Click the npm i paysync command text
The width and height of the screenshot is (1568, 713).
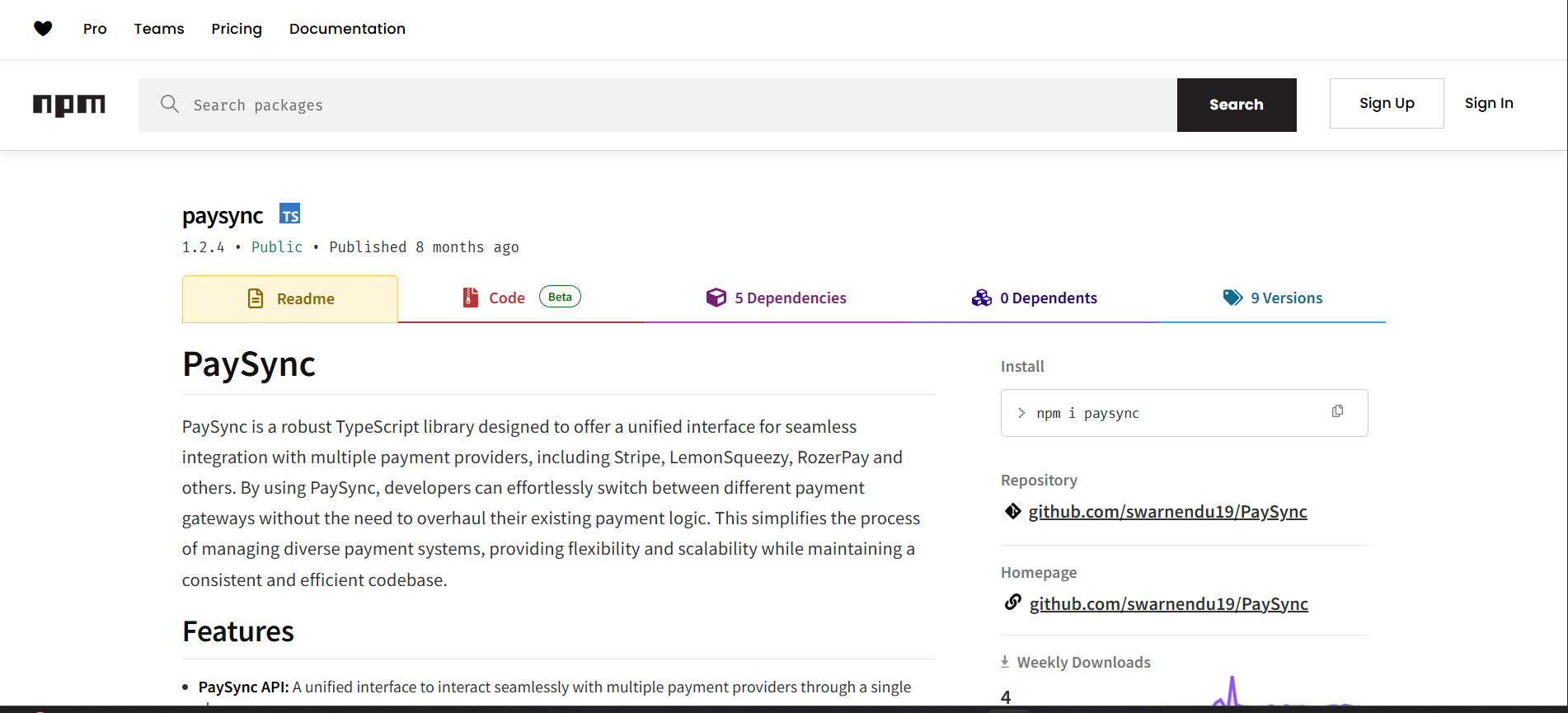[x=1087, y=413]
